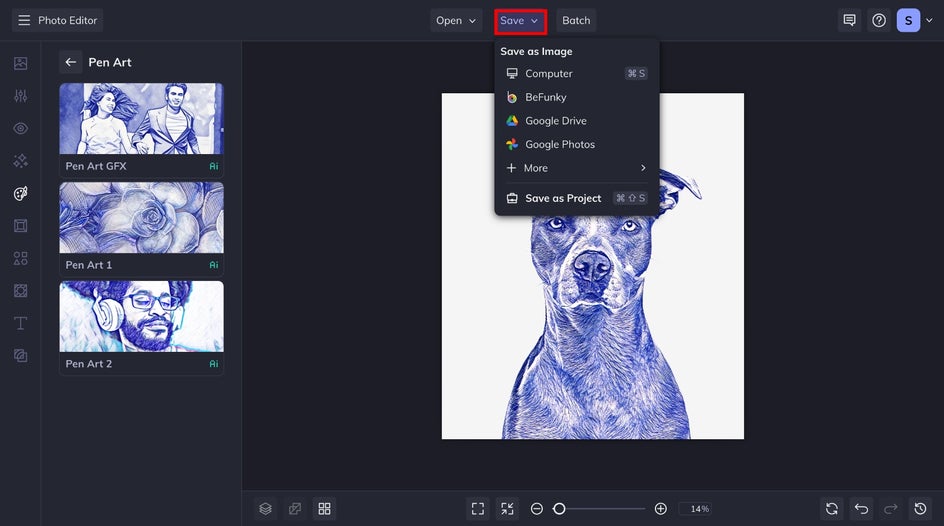Click the undo arrow icon
The image size is (944, 526).
tap(861, 509)
